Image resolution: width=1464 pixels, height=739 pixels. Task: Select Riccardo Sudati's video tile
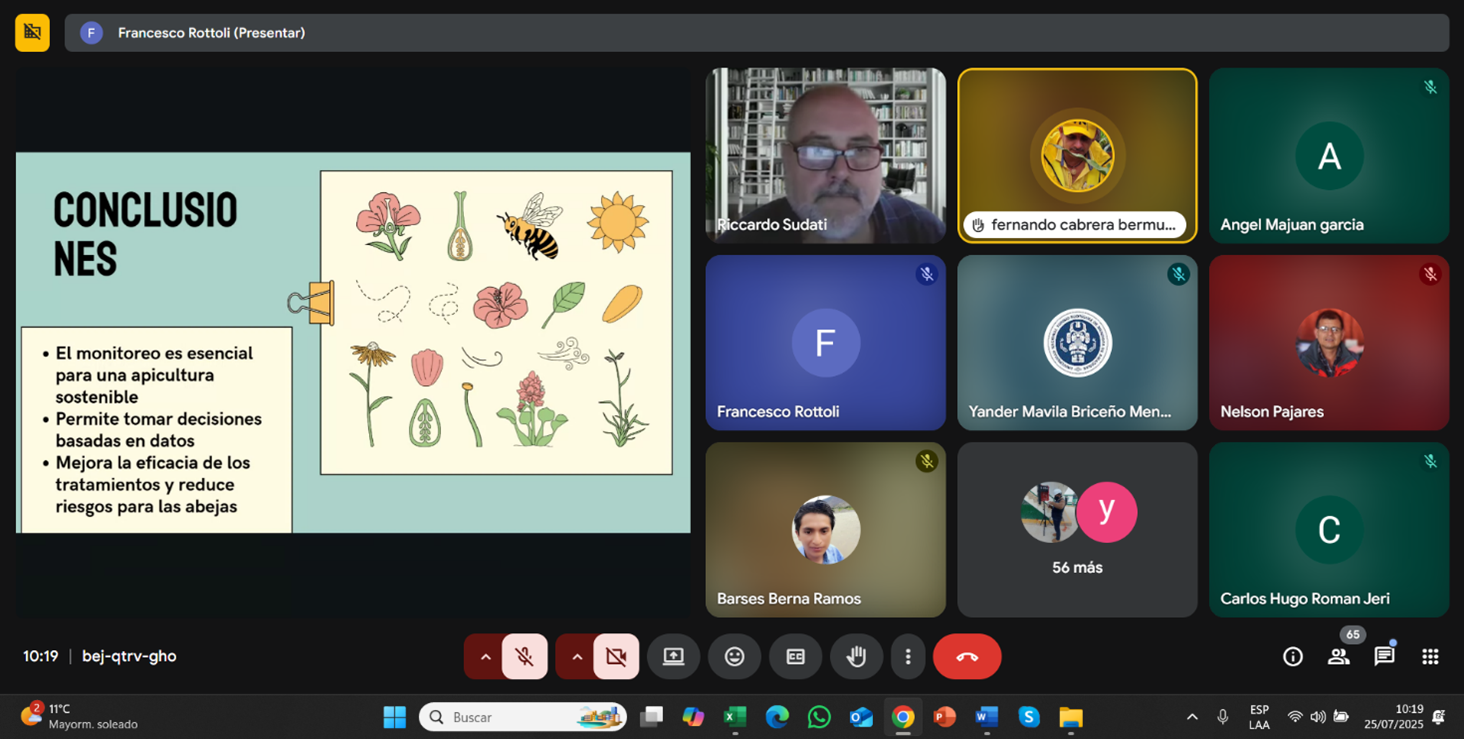click(825, 155)
